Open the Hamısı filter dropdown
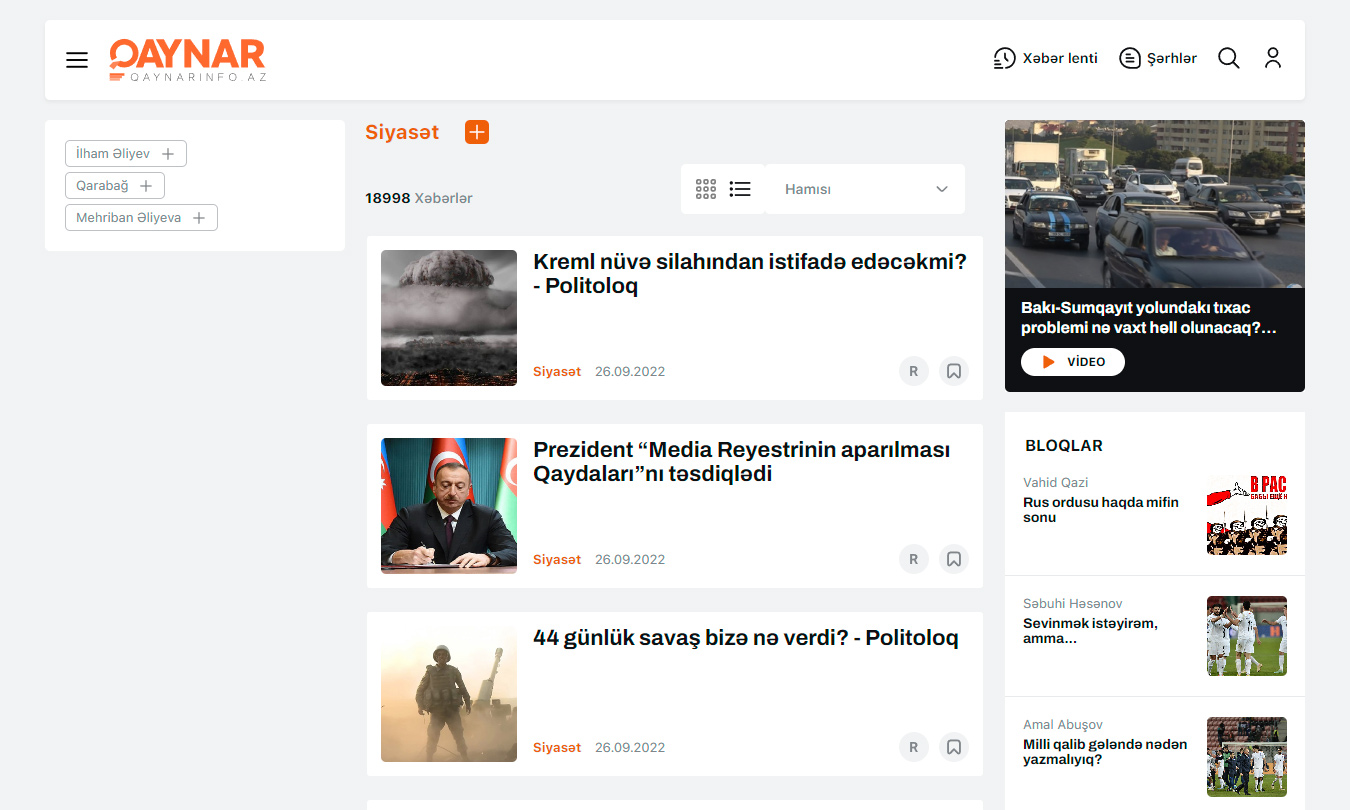Image resolution: width=1350 pixels, height=810 pixels. click(x=865, y=189)
